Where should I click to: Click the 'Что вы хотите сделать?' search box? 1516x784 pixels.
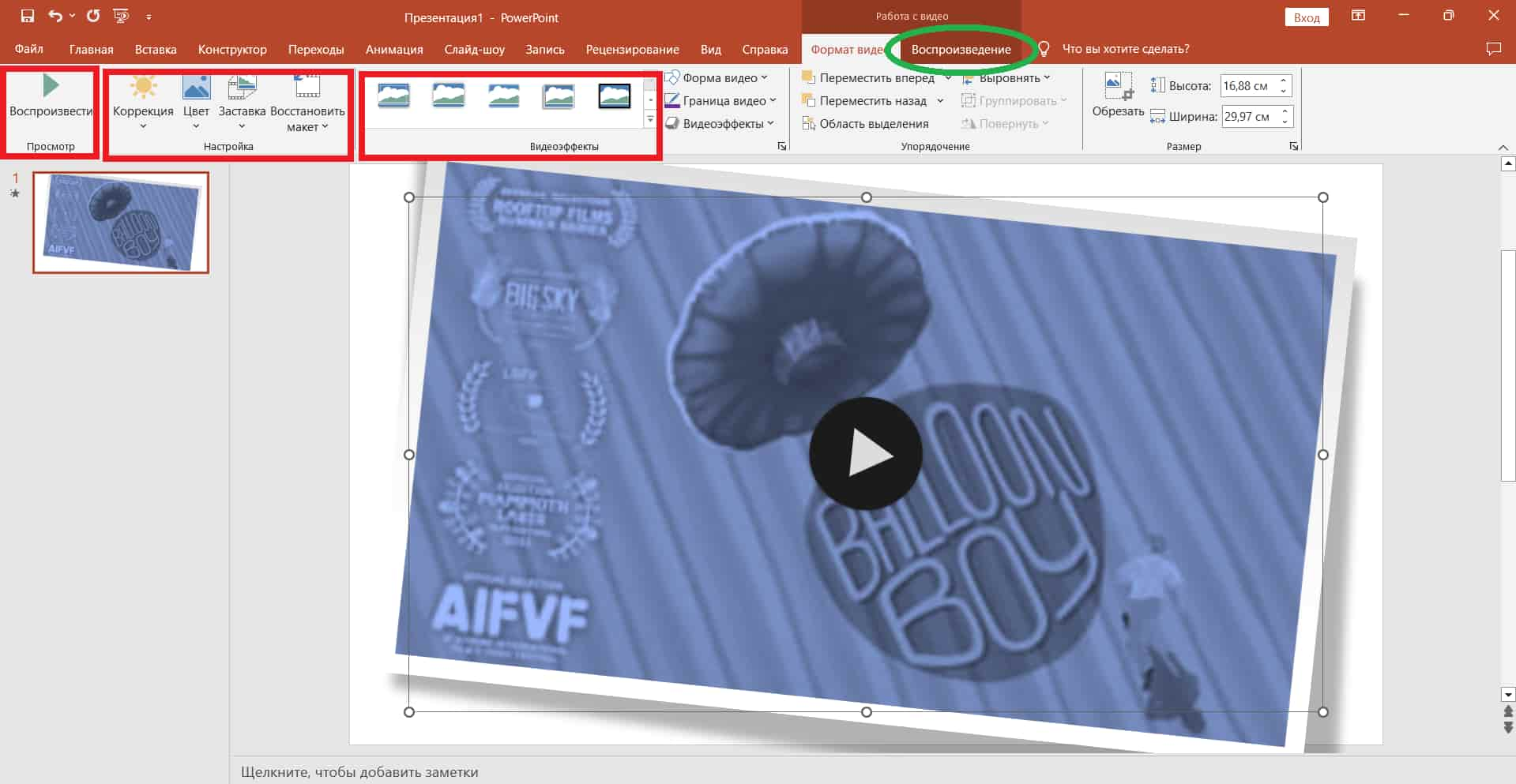point(1125,49)
